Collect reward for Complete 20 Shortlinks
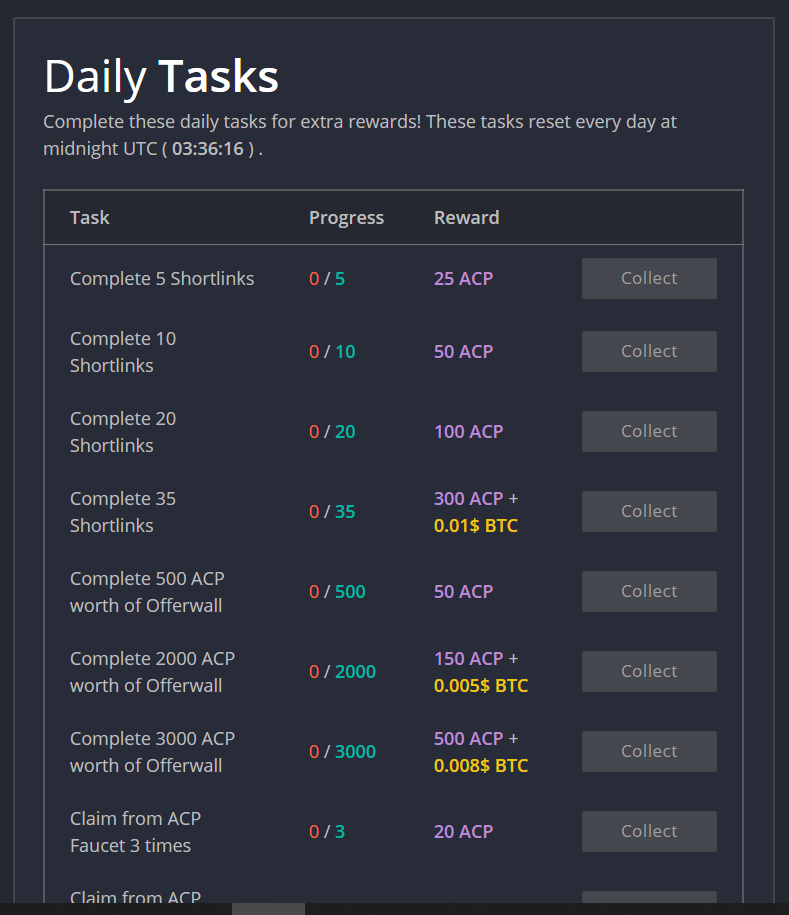 649,431
